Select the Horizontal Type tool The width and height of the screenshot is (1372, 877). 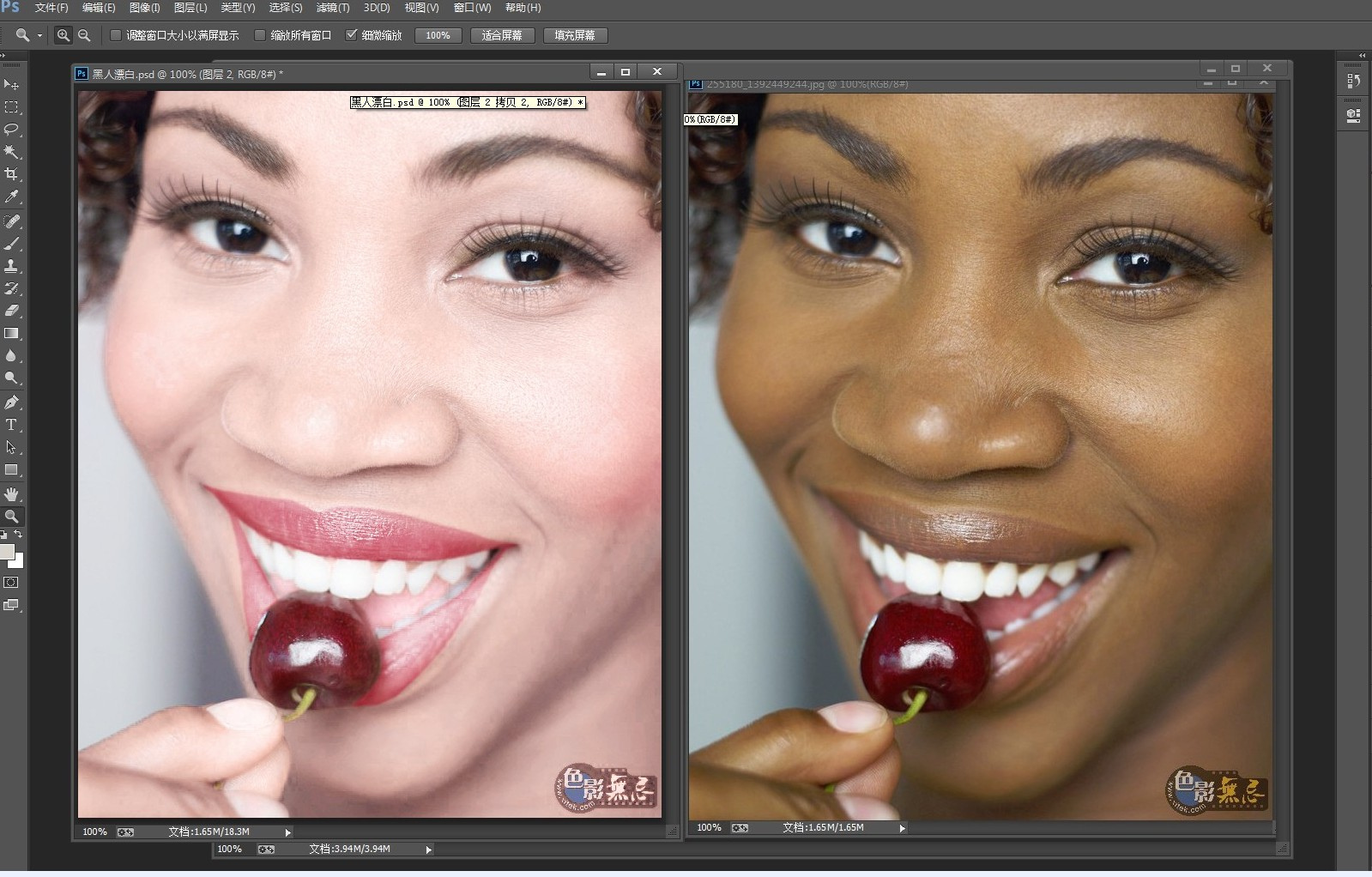11,425
